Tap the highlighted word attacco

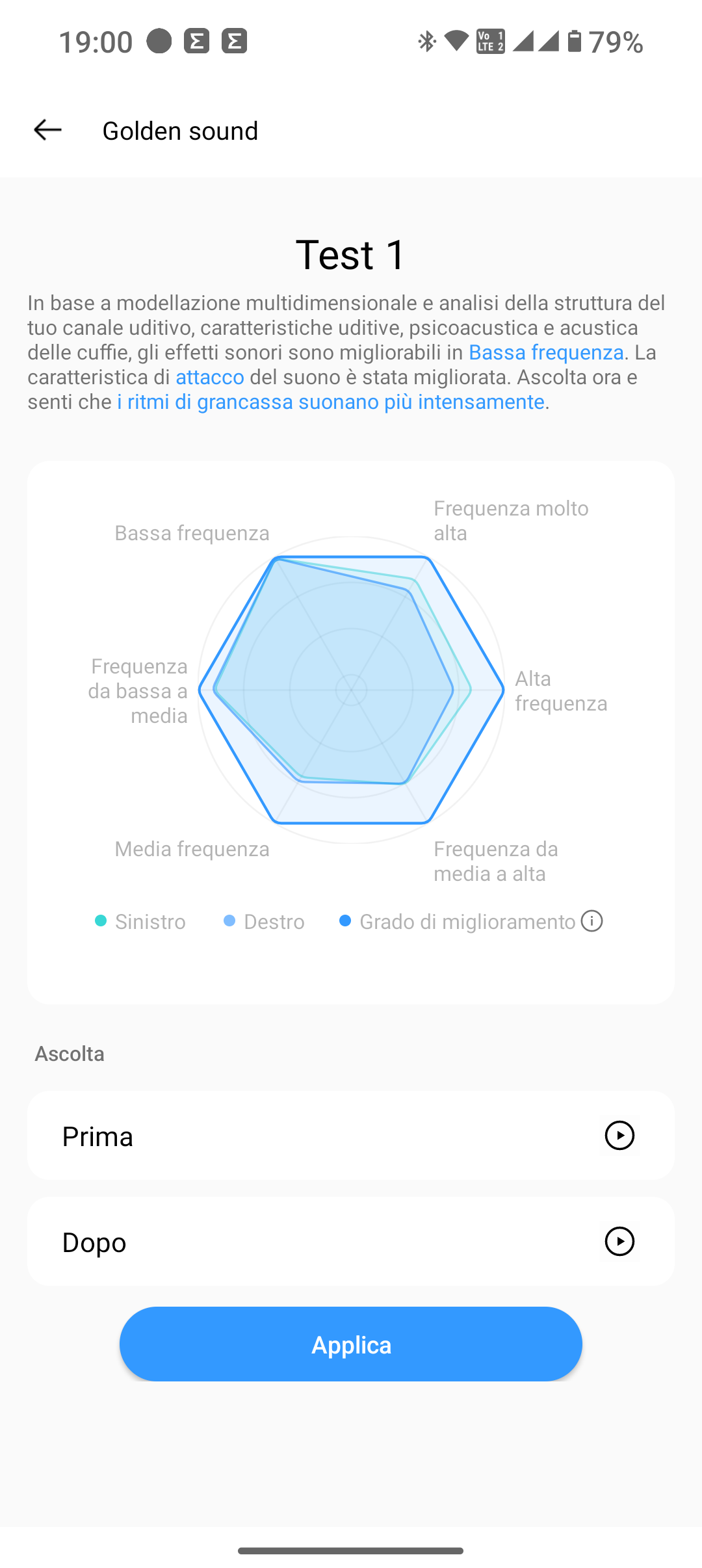click(x=210, y=377)
